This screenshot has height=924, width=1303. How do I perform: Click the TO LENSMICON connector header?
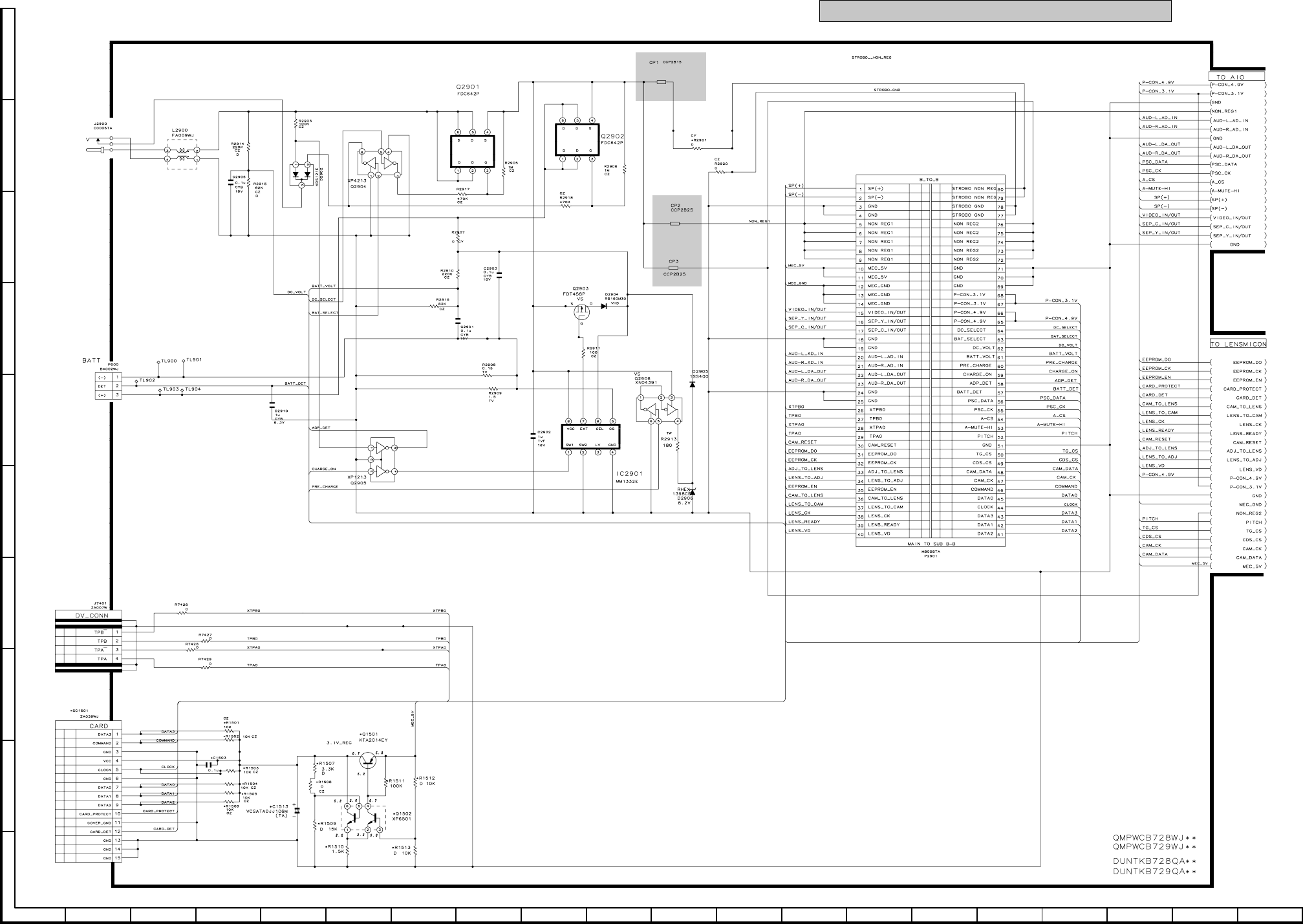tap(1238, 344)
